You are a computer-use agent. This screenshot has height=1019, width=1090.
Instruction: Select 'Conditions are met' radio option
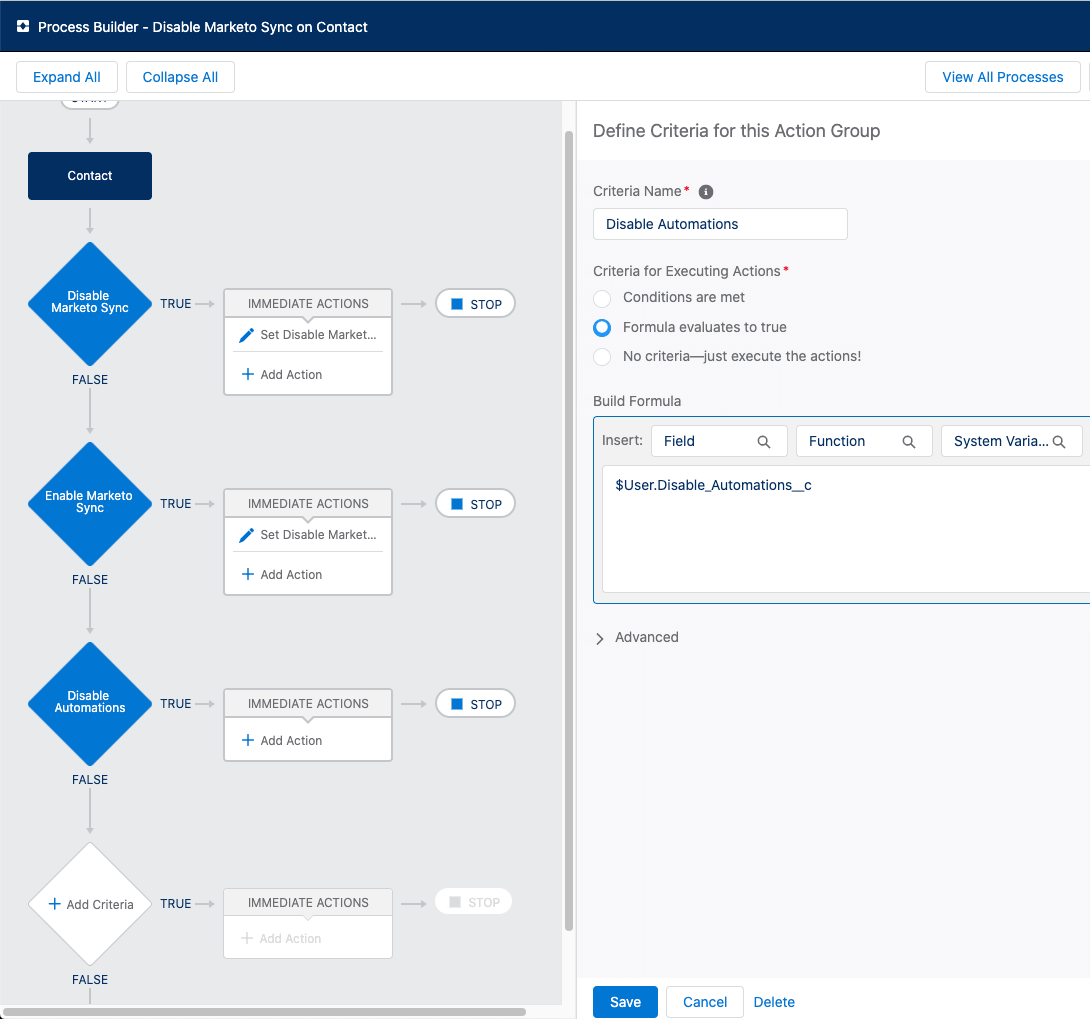coord(602,298)
